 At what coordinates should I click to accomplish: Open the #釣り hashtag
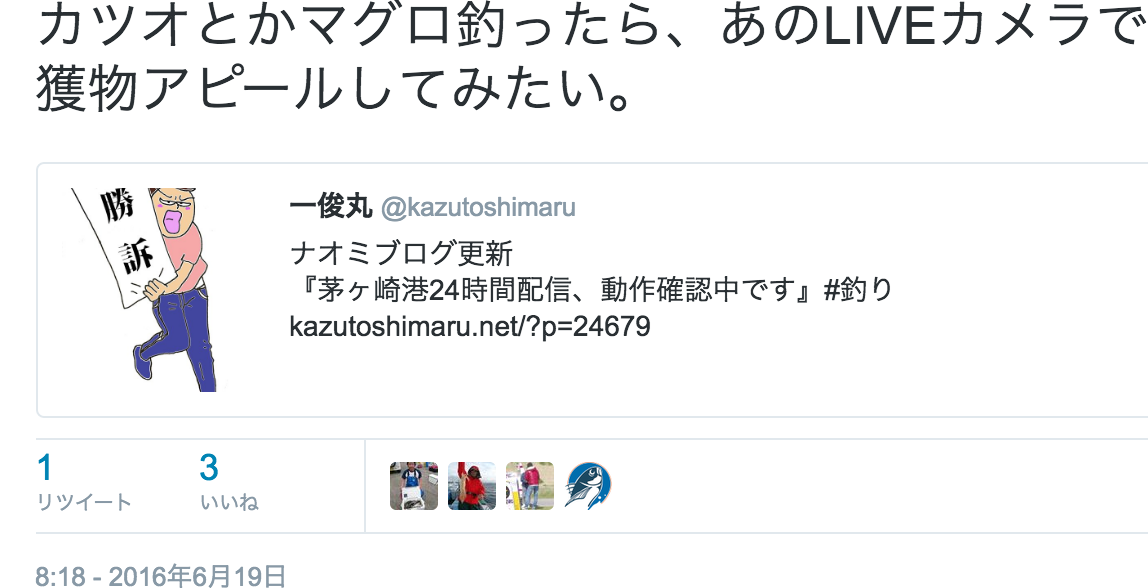tap(858, 290)
